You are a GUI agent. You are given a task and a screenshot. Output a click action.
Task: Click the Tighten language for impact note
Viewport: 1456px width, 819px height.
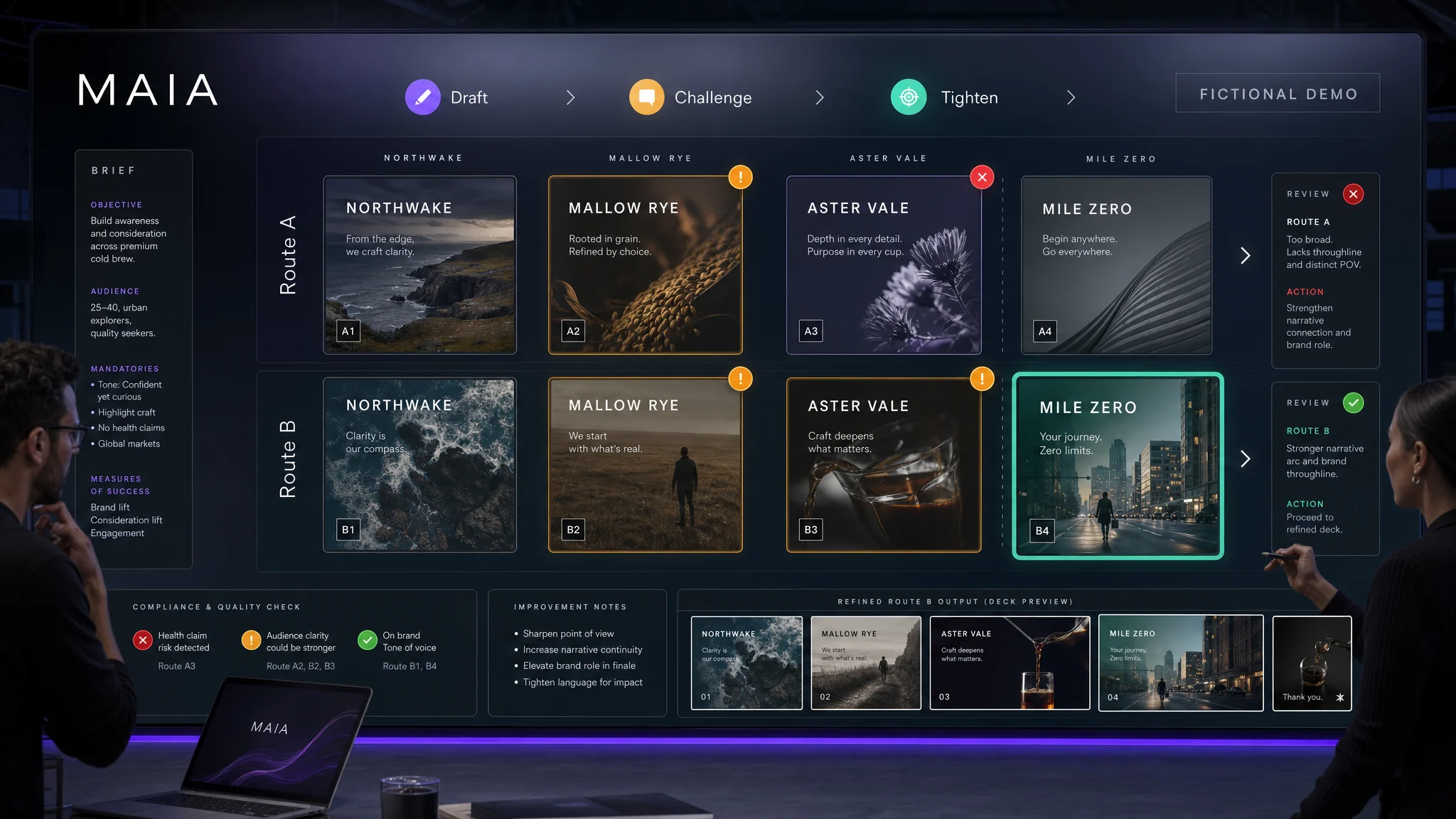coord(582,682)
